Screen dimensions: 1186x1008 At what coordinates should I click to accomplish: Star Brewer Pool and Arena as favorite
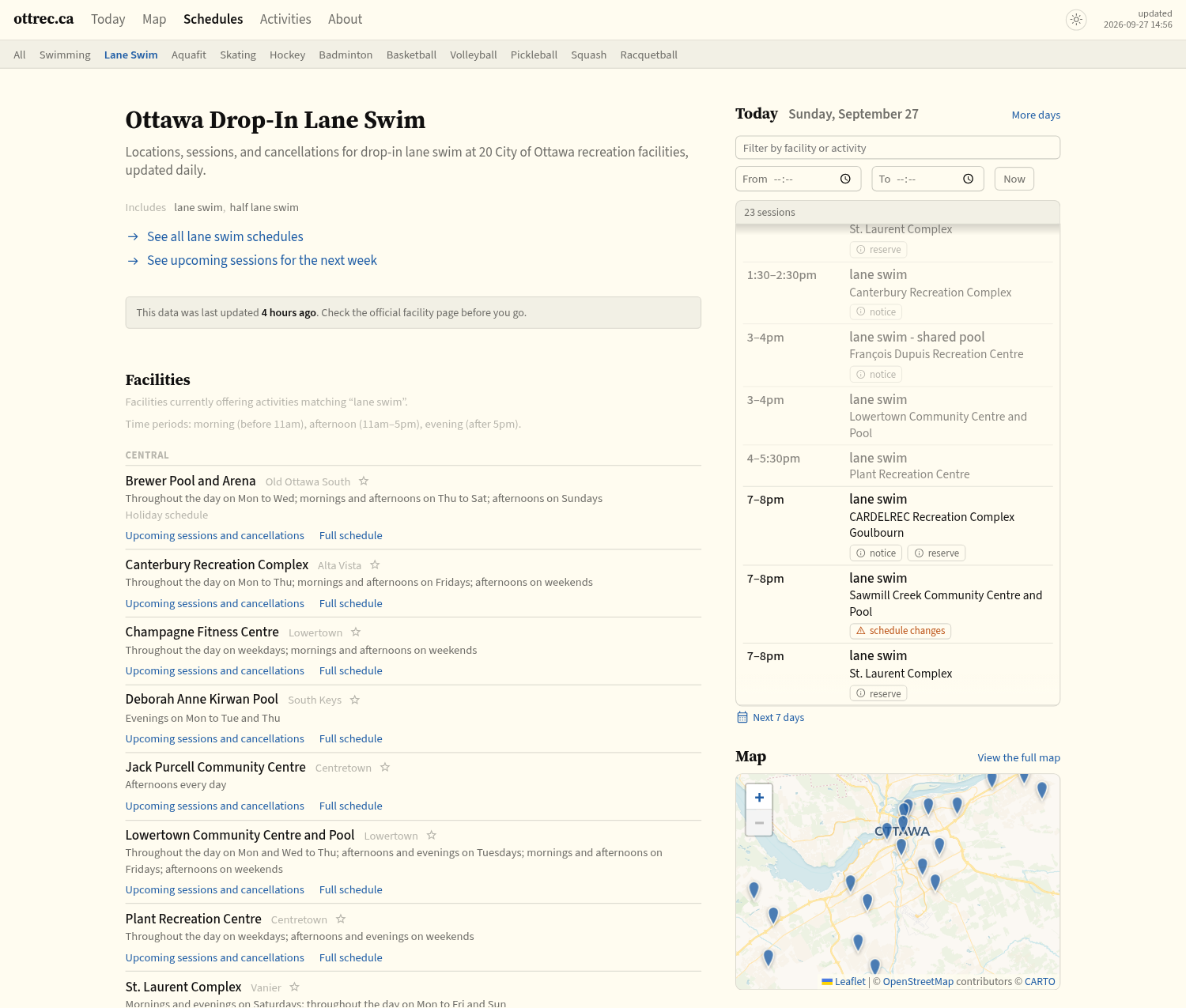coord(364,481)
